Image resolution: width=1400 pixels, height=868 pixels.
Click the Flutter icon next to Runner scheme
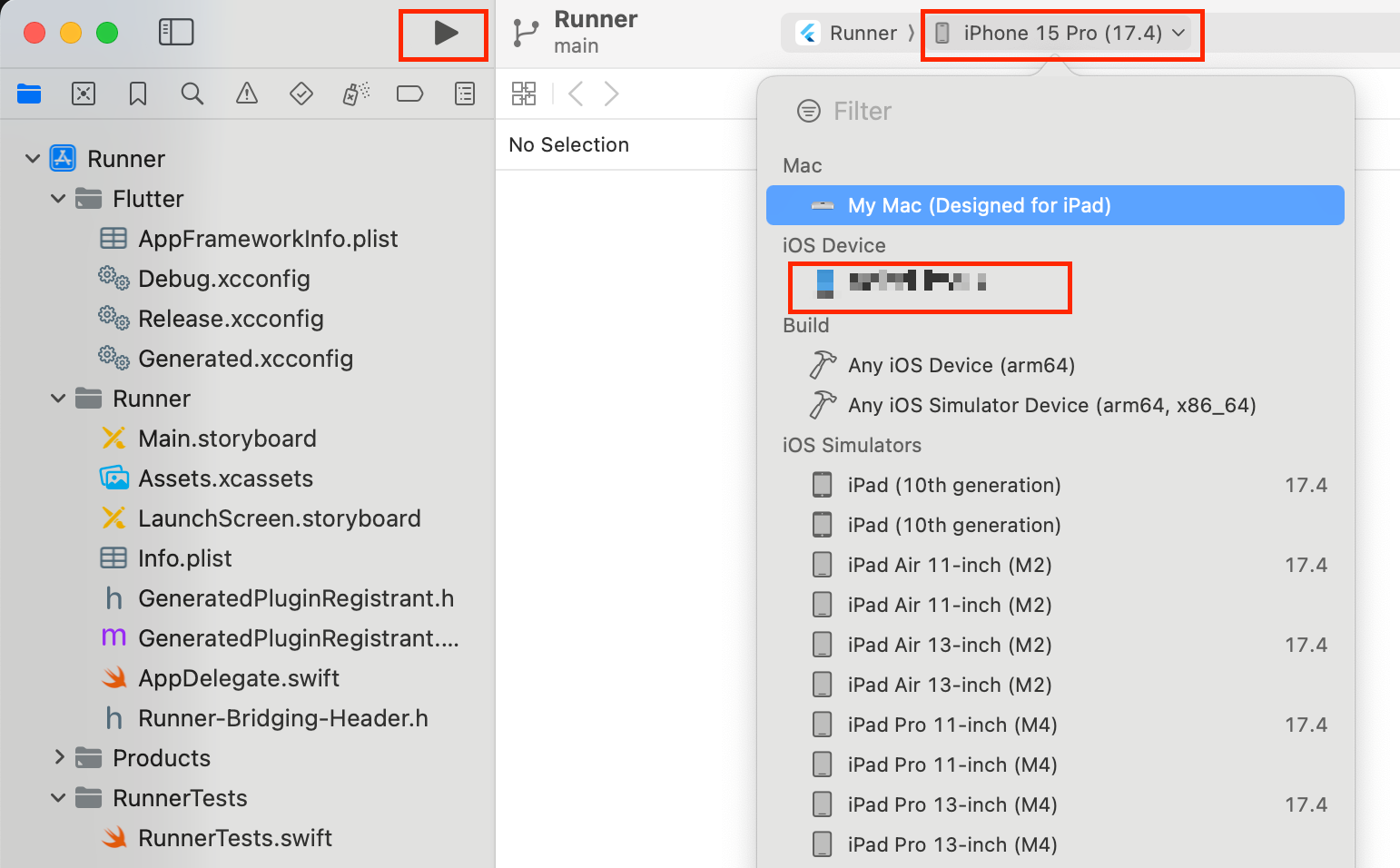(808, 34)
